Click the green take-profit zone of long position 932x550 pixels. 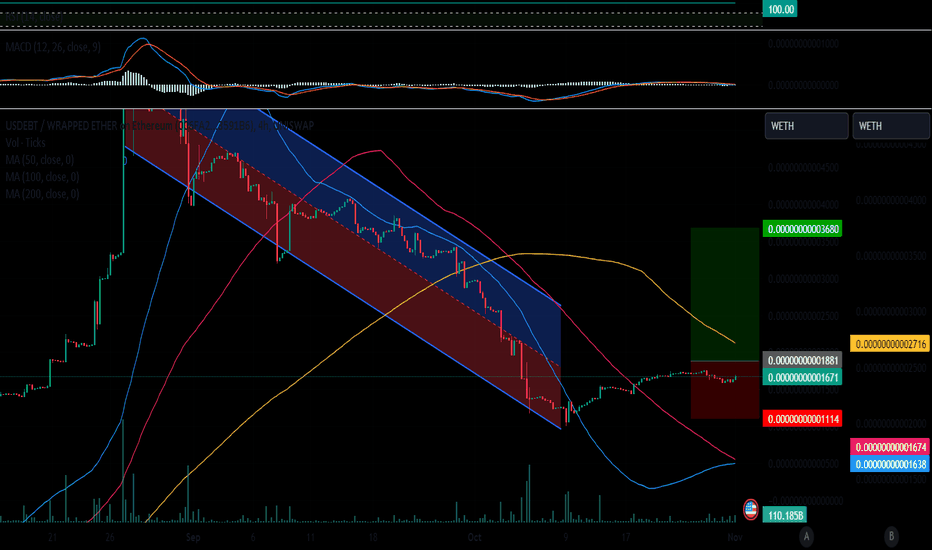point(725,294)
